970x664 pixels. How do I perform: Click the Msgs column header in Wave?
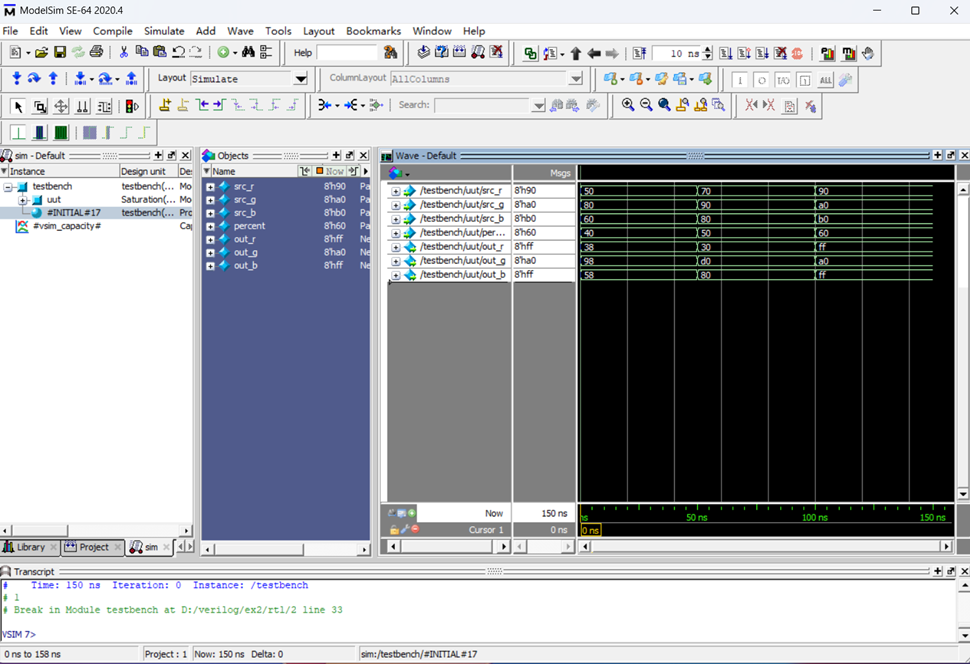coord(544,173)
